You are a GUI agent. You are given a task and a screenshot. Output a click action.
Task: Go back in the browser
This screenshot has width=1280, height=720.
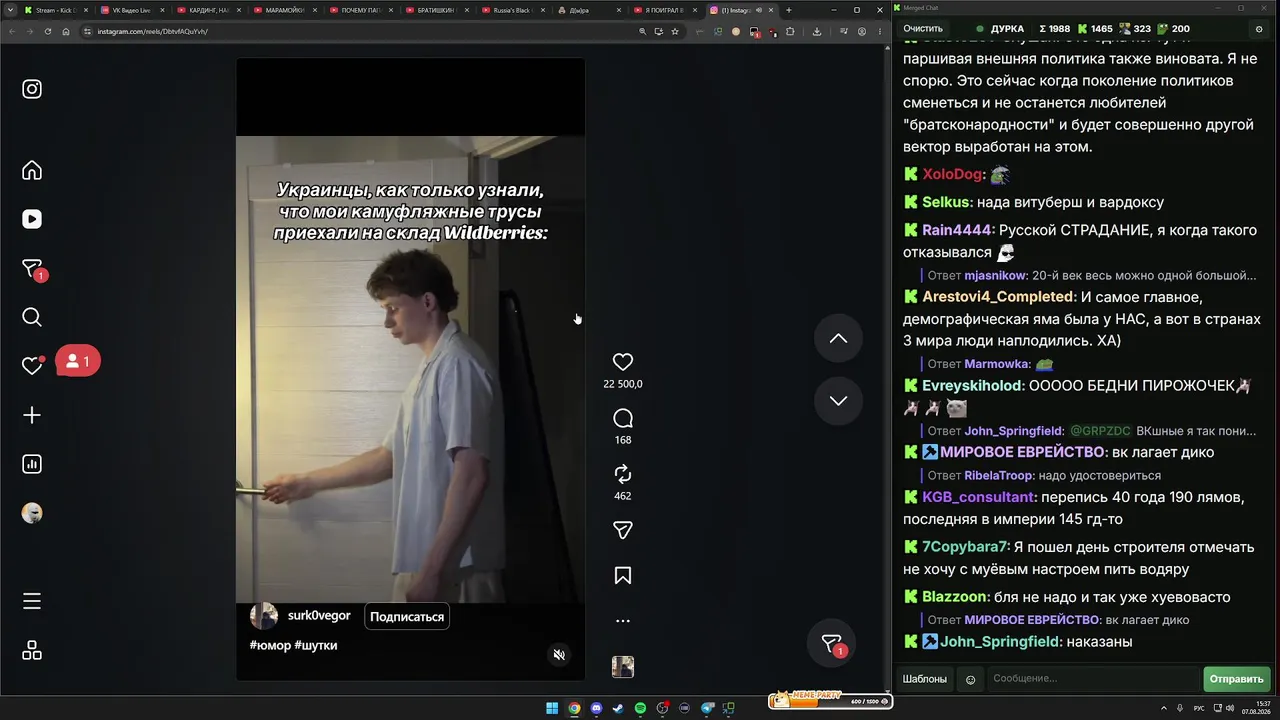pos(12,31)
